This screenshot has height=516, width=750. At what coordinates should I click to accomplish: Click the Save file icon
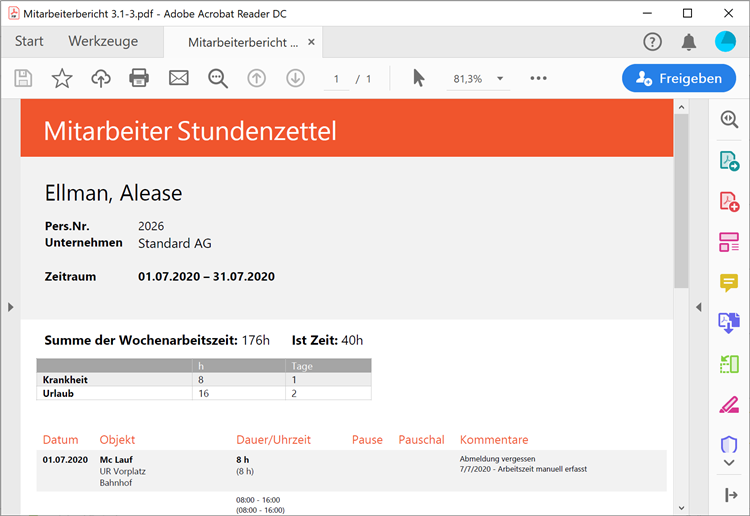click(x=23, y=78)
